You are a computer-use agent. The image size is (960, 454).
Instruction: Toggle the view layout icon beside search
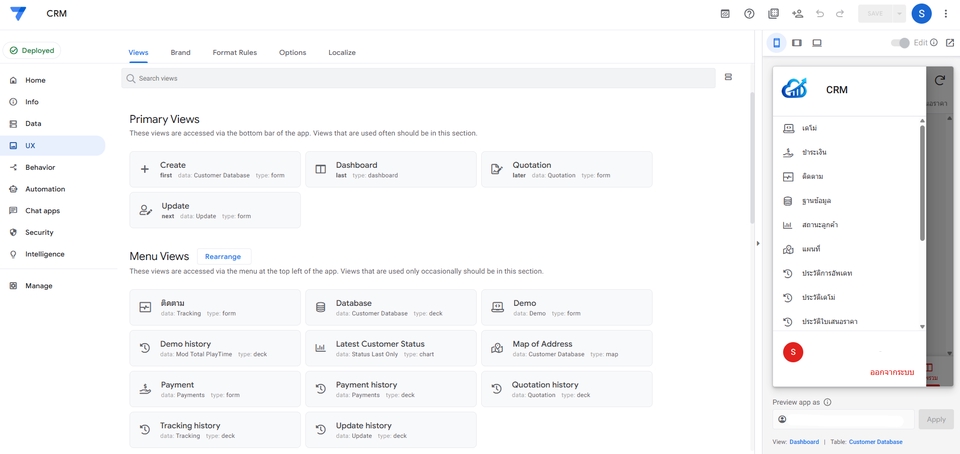(728, 77)
